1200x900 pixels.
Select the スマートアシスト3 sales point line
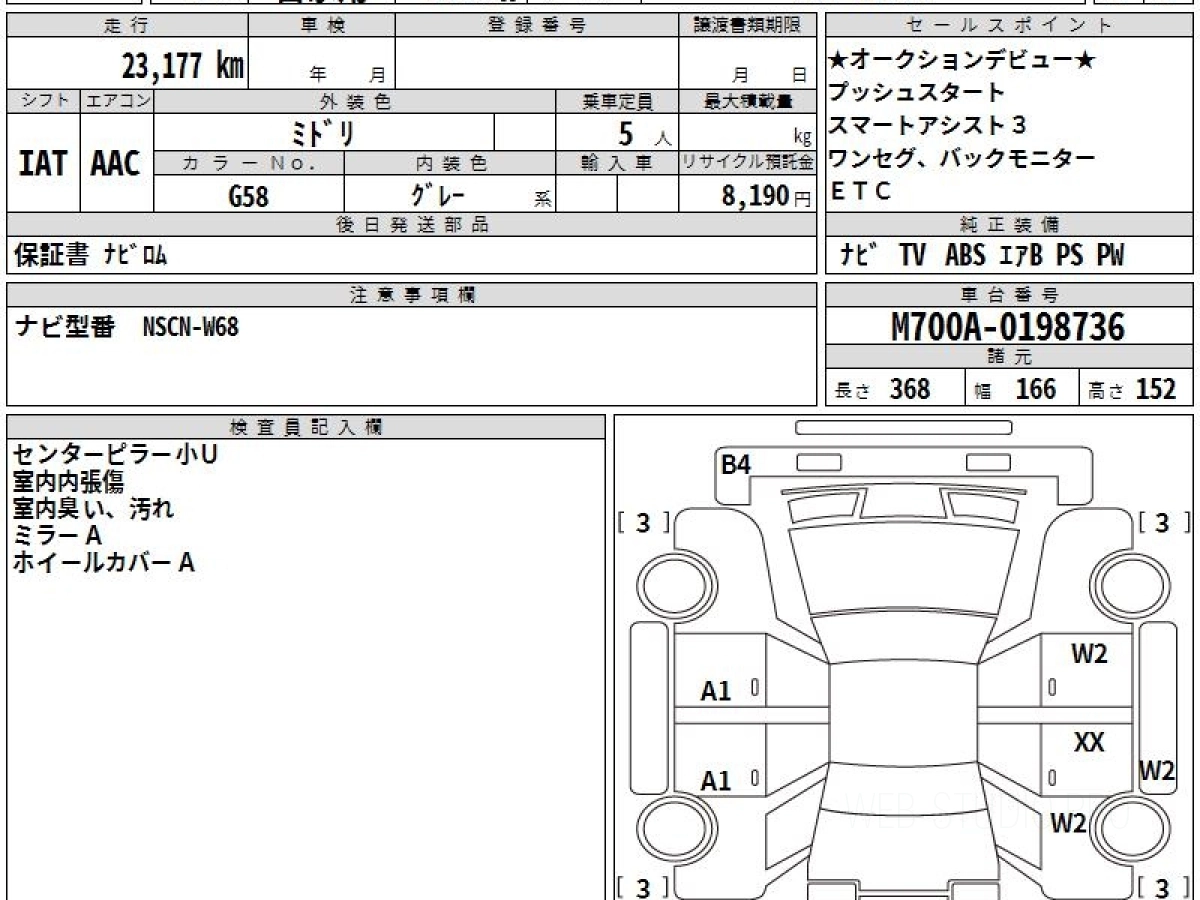pos(926,125)
